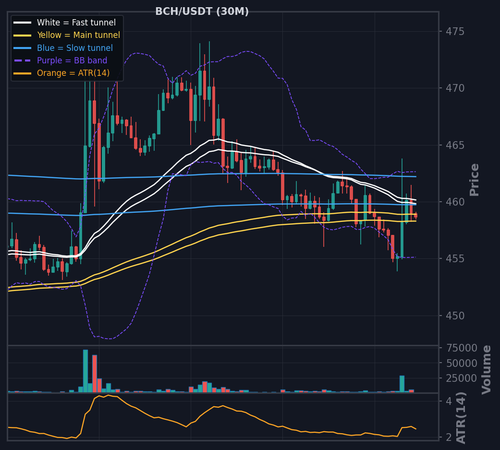Select the 'Orange = ATR(14)' legend text
Screen dimensions: 500x450
pyautogui.click(x=73, y=73)
